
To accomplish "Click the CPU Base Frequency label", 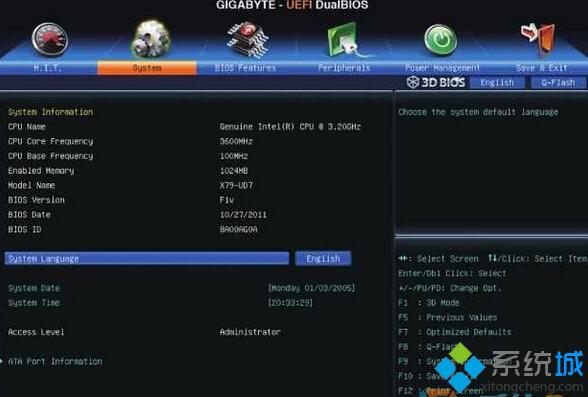I will point(50,156).
